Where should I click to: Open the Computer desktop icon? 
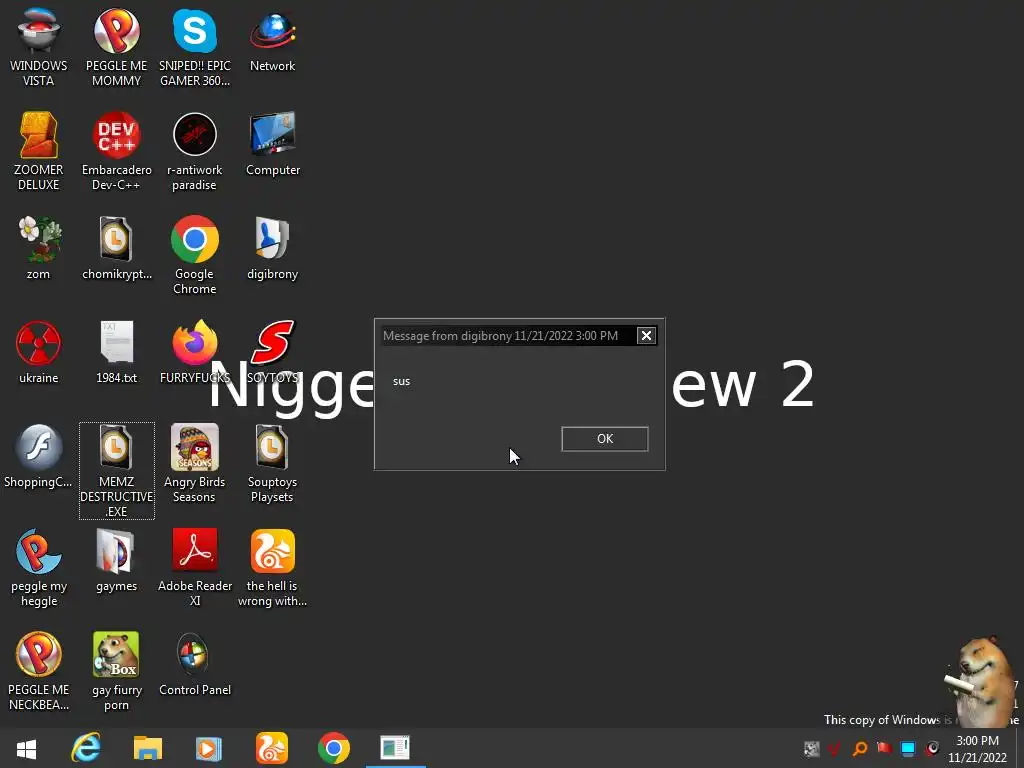click(272, 145)
